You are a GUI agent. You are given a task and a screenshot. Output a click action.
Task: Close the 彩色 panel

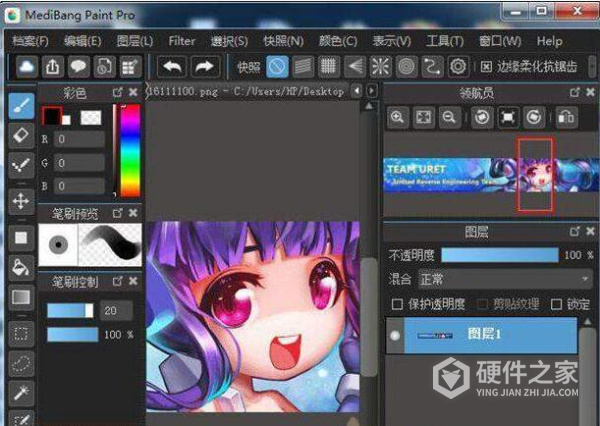coord(133,93)
